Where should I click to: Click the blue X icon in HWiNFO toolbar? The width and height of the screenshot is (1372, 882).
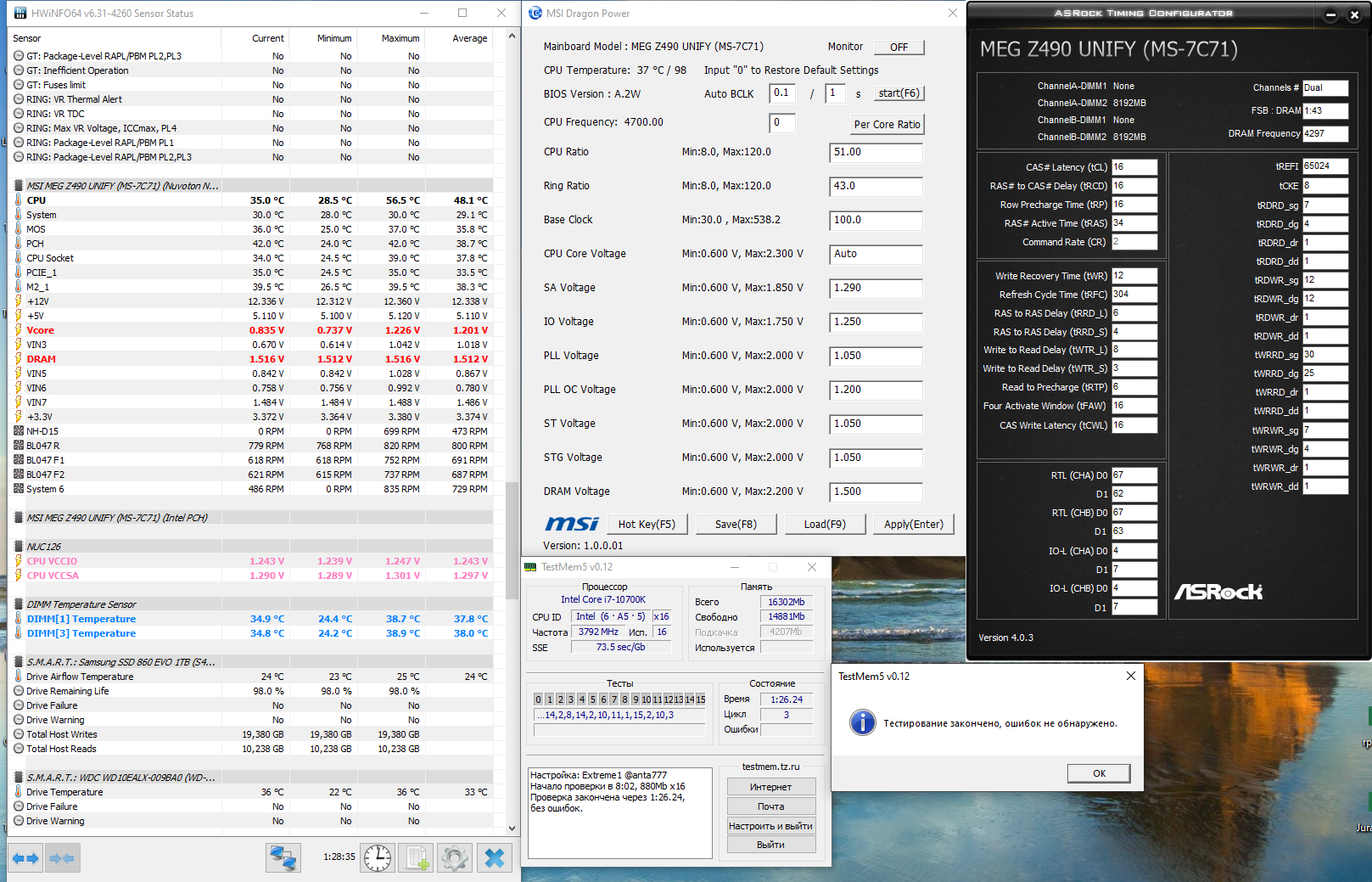(494, 858)
